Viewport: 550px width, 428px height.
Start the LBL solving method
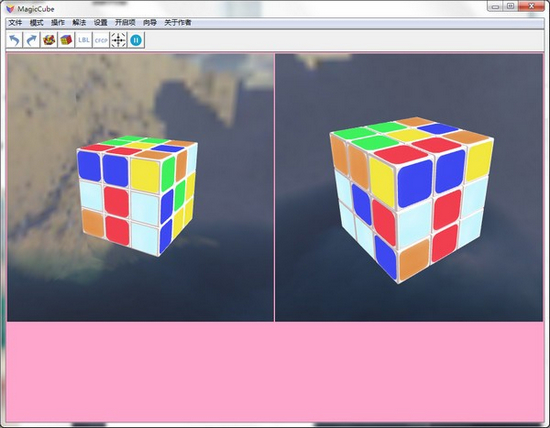coord(83,40)
